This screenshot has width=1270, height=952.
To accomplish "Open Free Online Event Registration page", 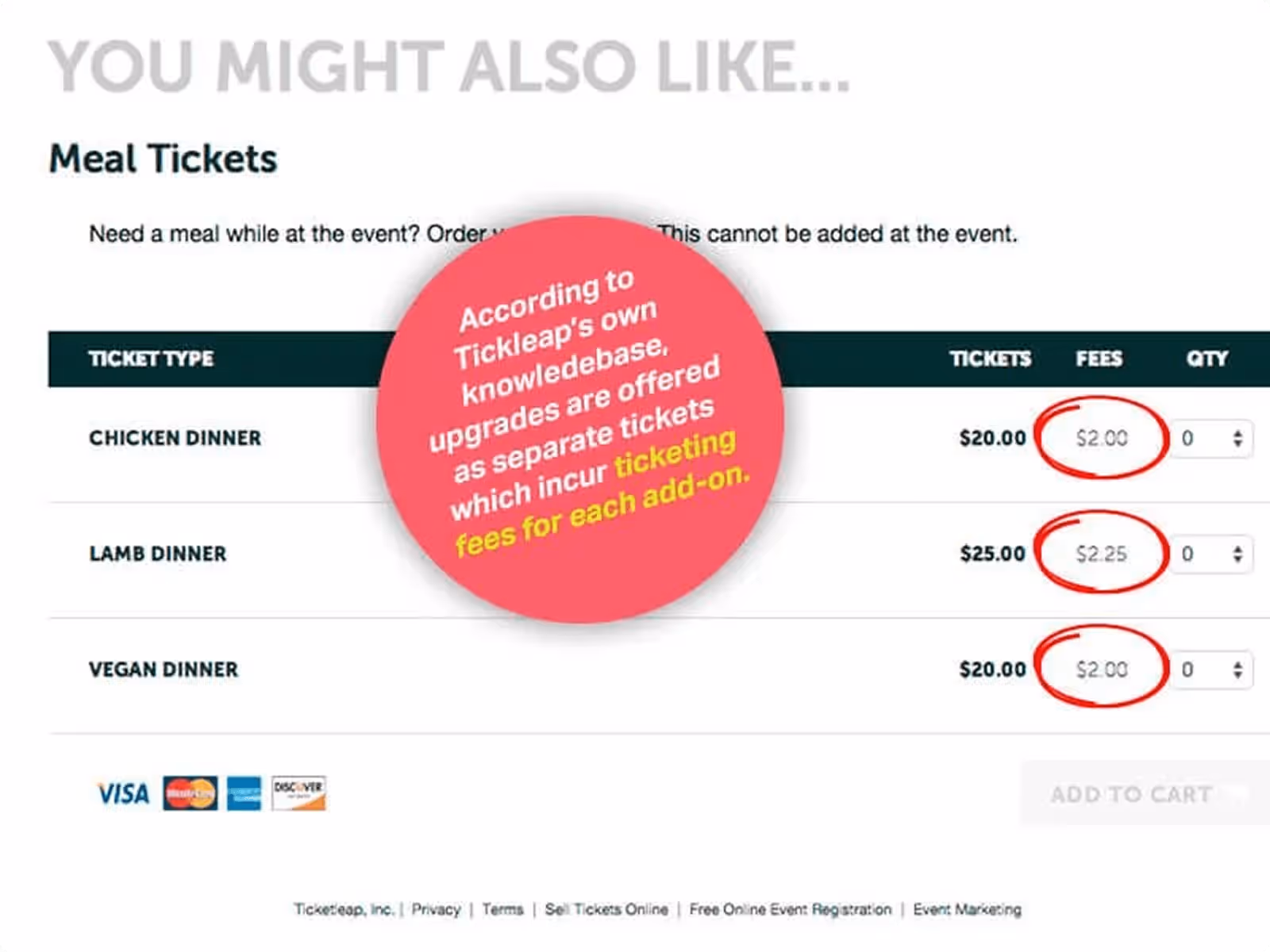I will pyautogui.click(x=791, y=910).
